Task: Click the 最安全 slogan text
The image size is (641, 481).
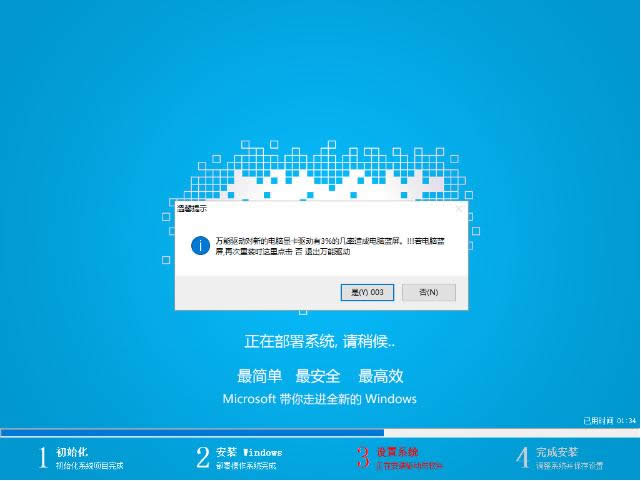Action: (318, 376)
